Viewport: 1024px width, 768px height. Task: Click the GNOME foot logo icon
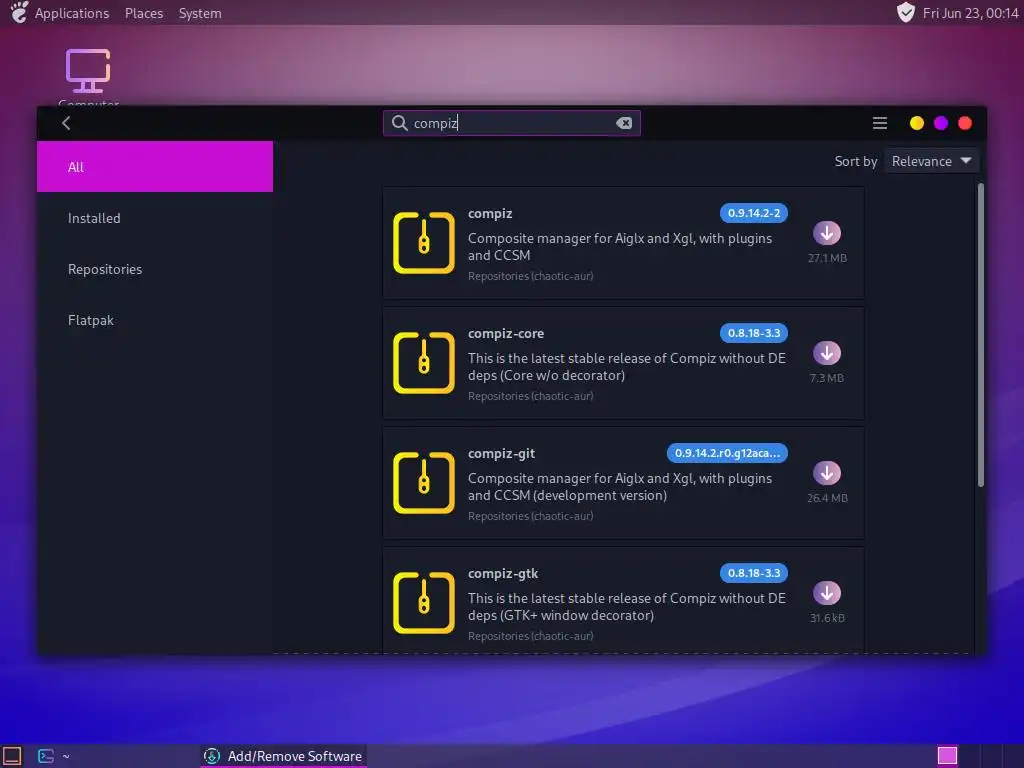[19, 12]
